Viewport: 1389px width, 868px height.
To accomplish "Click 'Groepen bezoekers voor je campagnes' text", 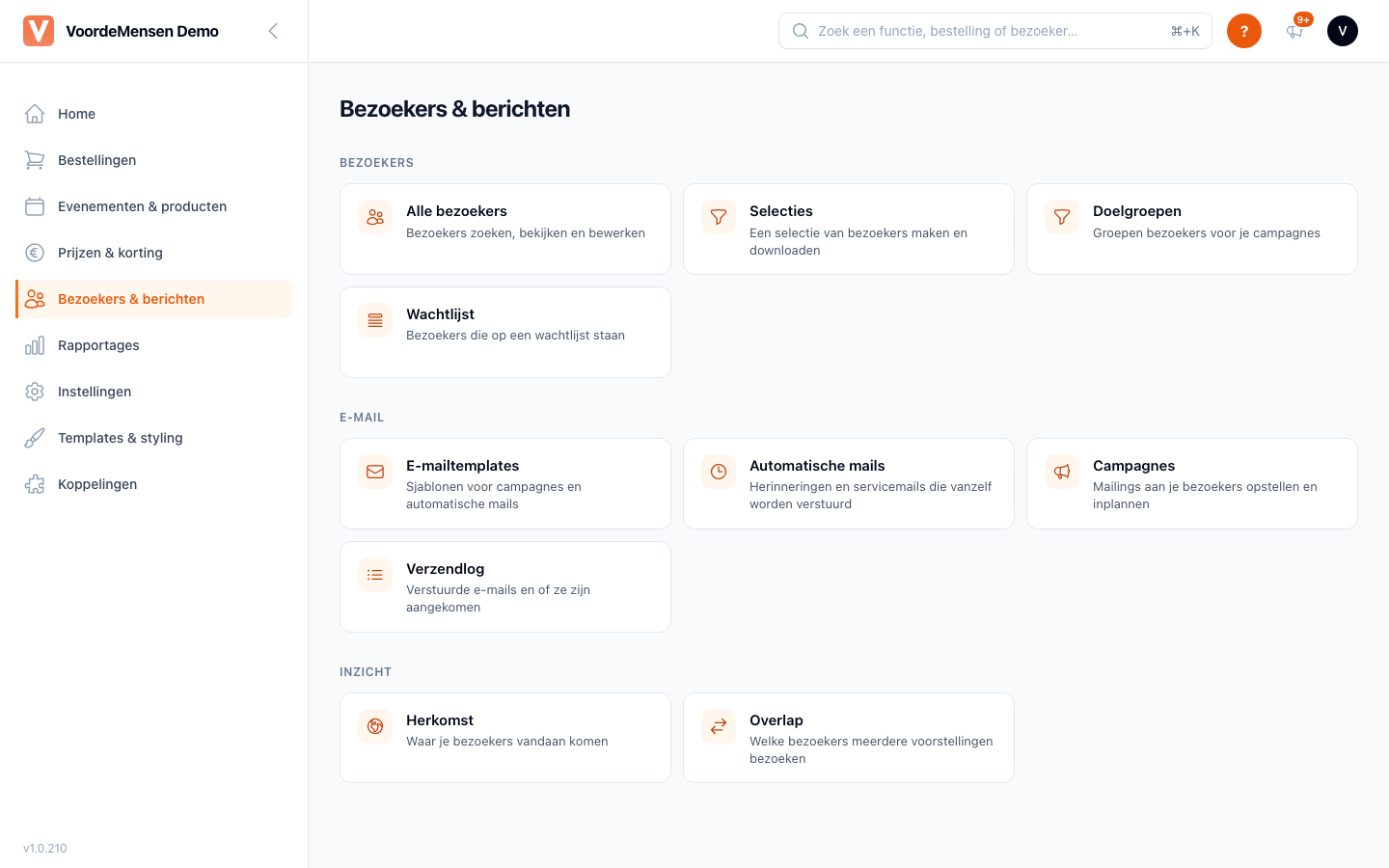I will coord(1207,233).
